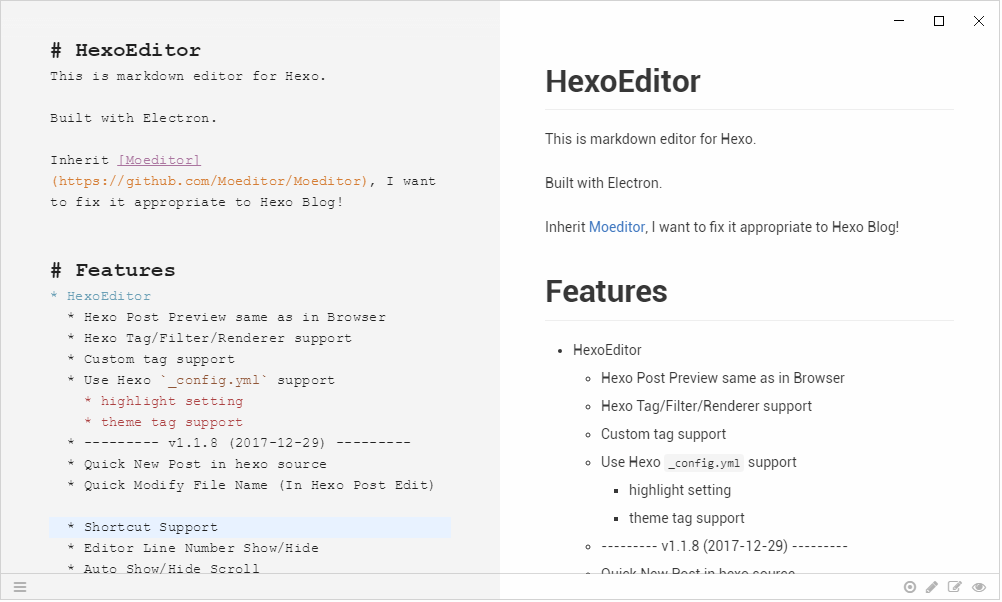Click 'theme tag support' bullet in preview
1002x602 pixels.
click(686, 518)
